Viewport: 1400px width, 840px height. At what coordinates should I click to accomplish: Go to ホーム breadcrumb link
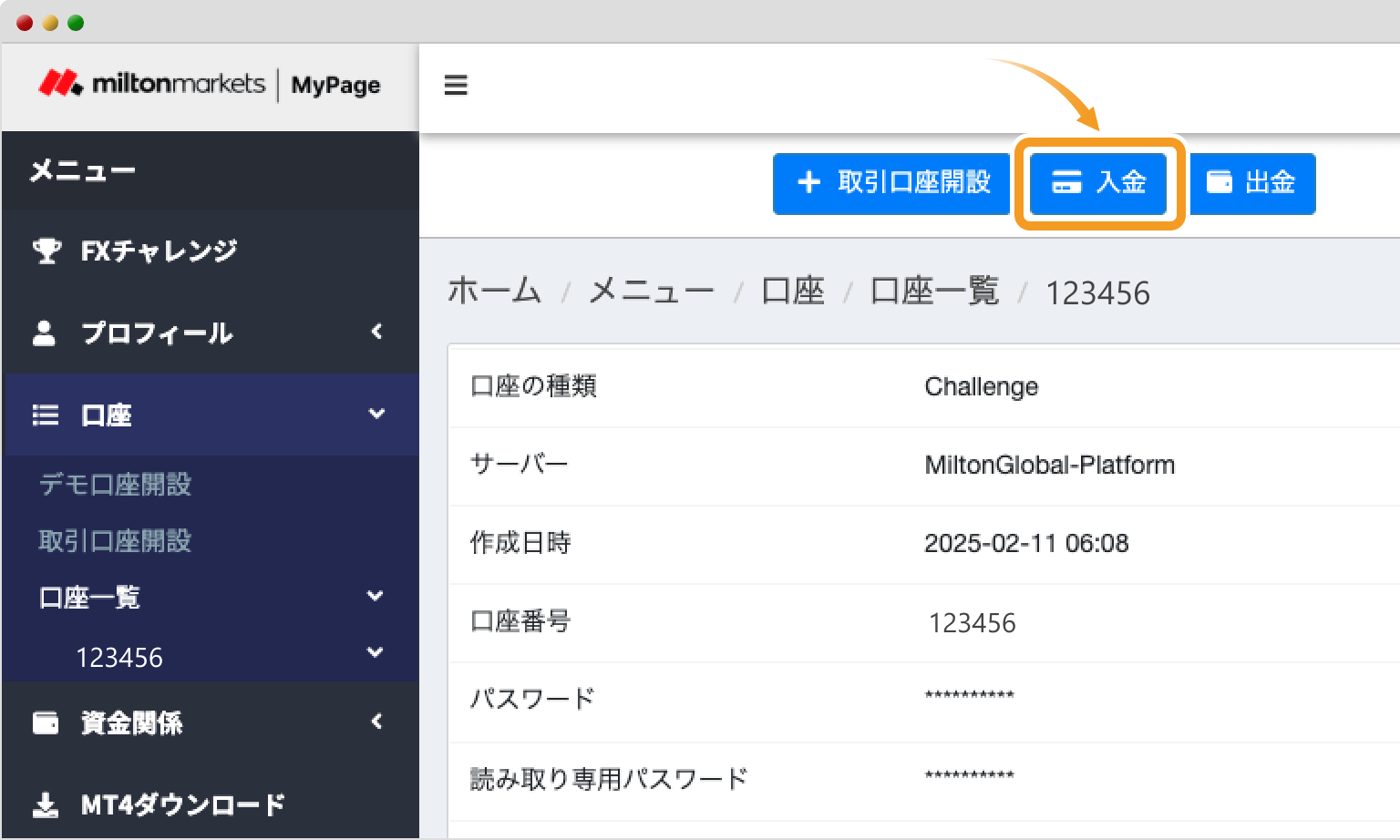tap(494, 292)
